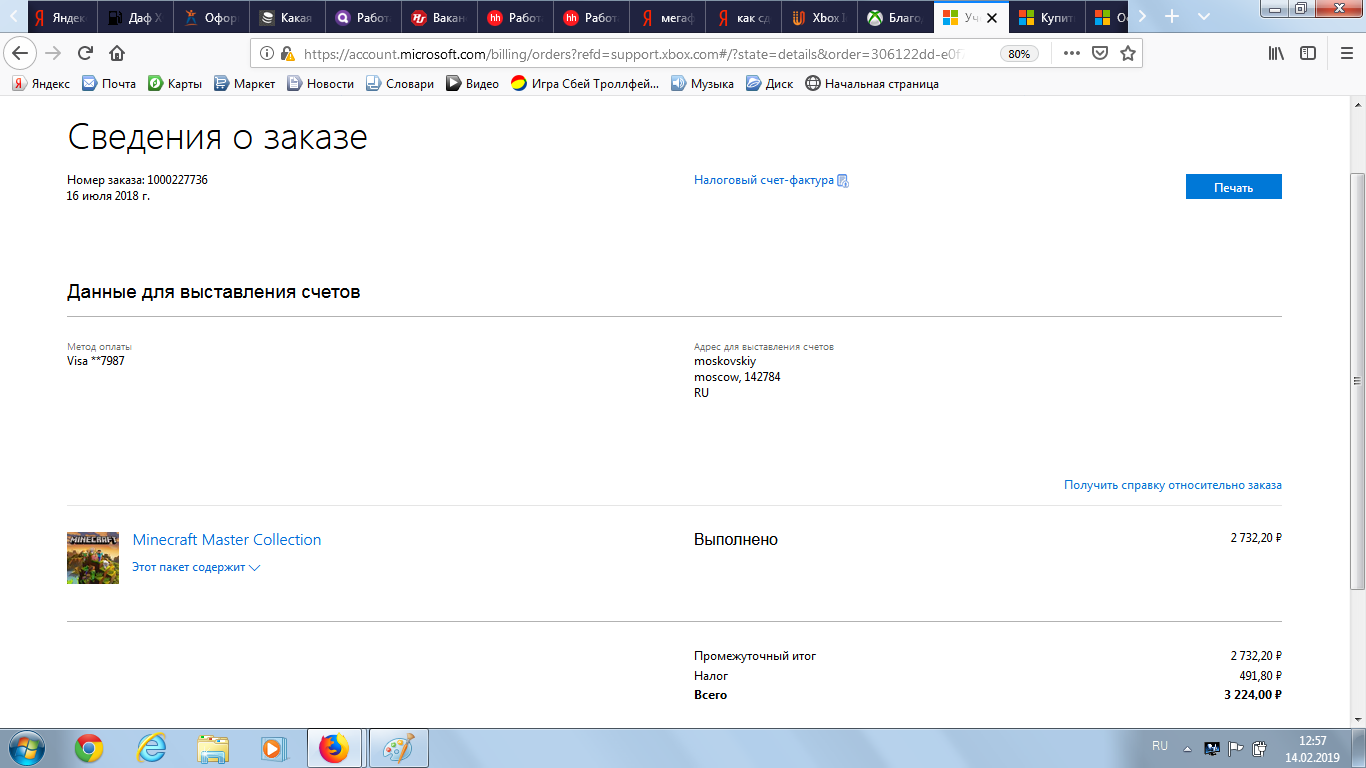Open the Маркет bookmark

(x=244, y=84)
